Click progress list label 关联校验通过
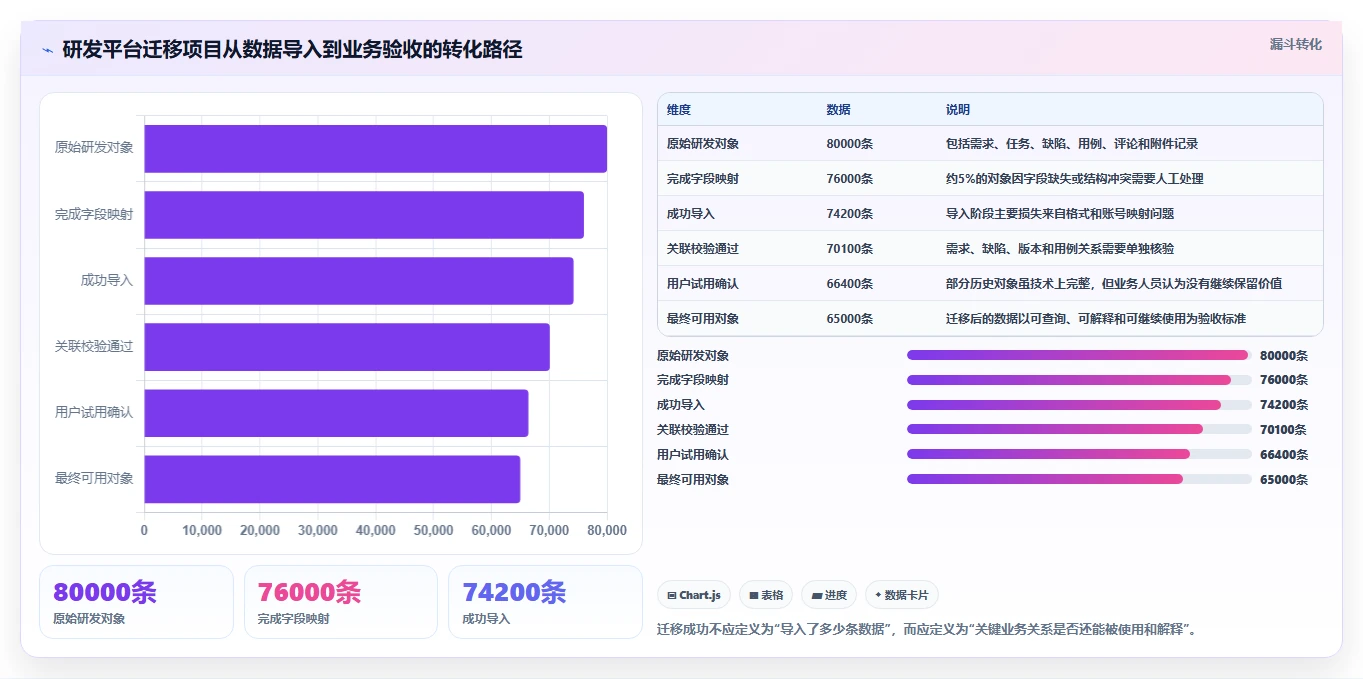This screenshot has height=679, width=1363. (693, 430)
